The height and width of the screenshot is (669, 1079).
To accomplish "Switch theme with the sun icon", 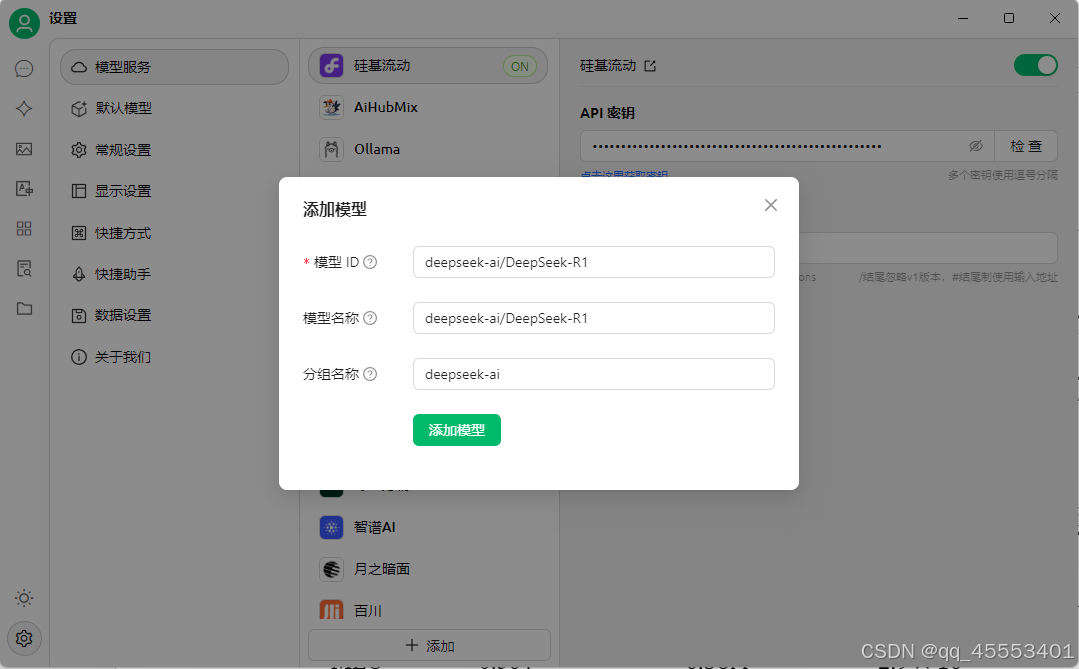I will [24, 598].
